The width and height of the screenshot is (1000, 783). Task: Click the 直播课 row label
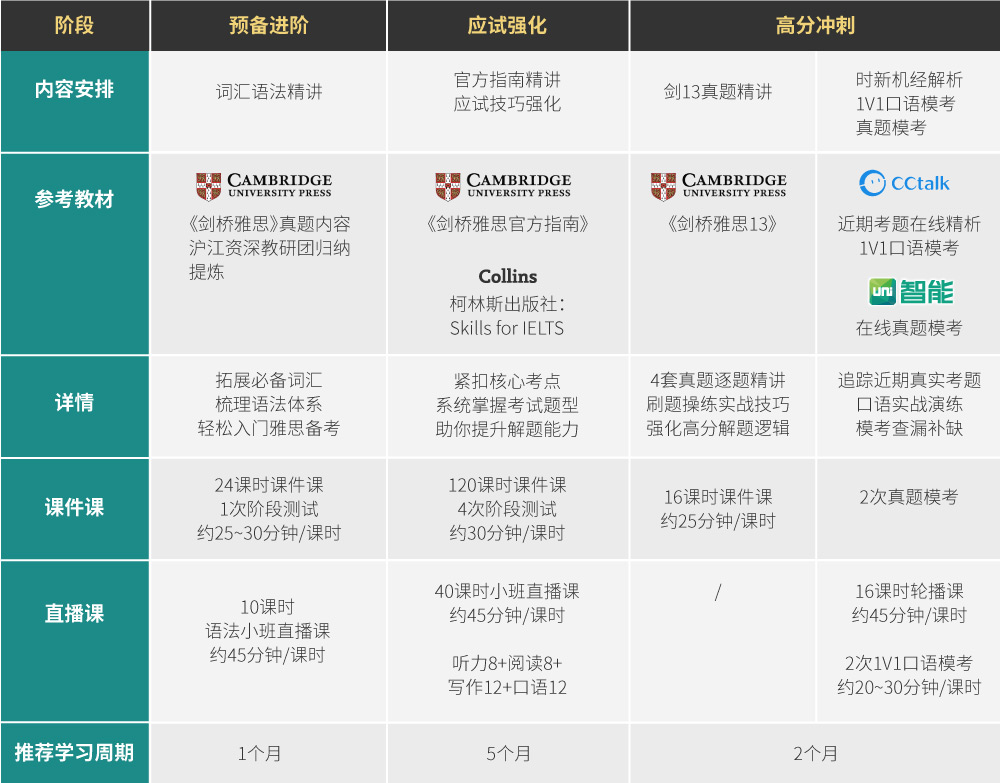tap(75, 614)
